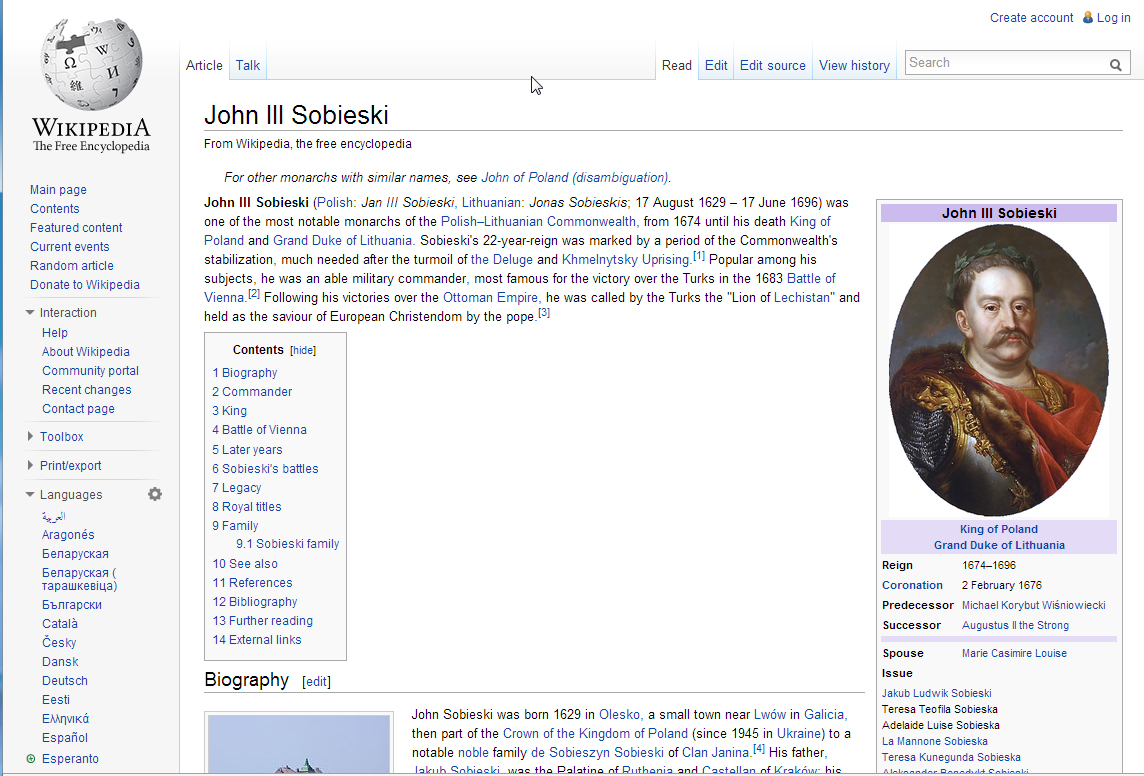The image size is (1144, 776).
Task: Jump to 3 King in contents
Action: pos(229,411)
